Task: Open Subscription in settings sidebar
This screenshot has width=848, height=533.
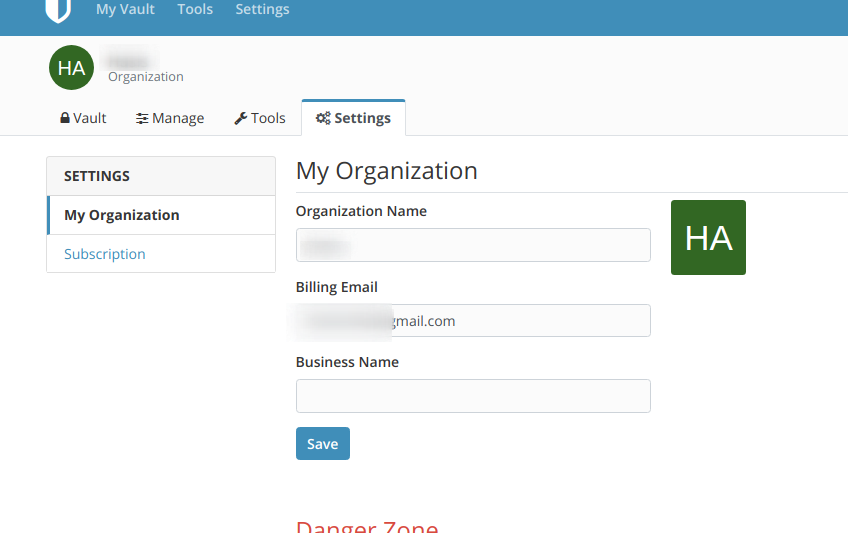Action: click(x=161, y=254)
